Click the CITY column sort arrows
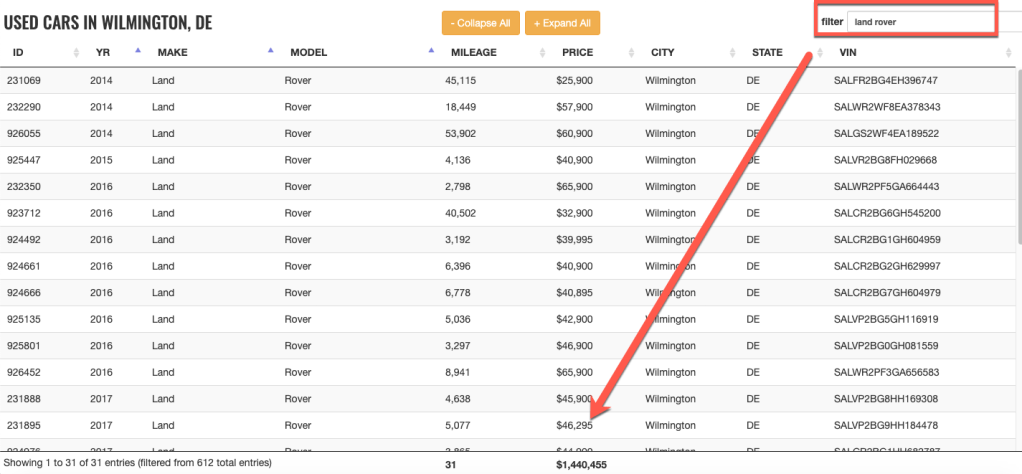Image resolution: width=1022 pixels, height=474 pixels. click(x=733, y=52)
